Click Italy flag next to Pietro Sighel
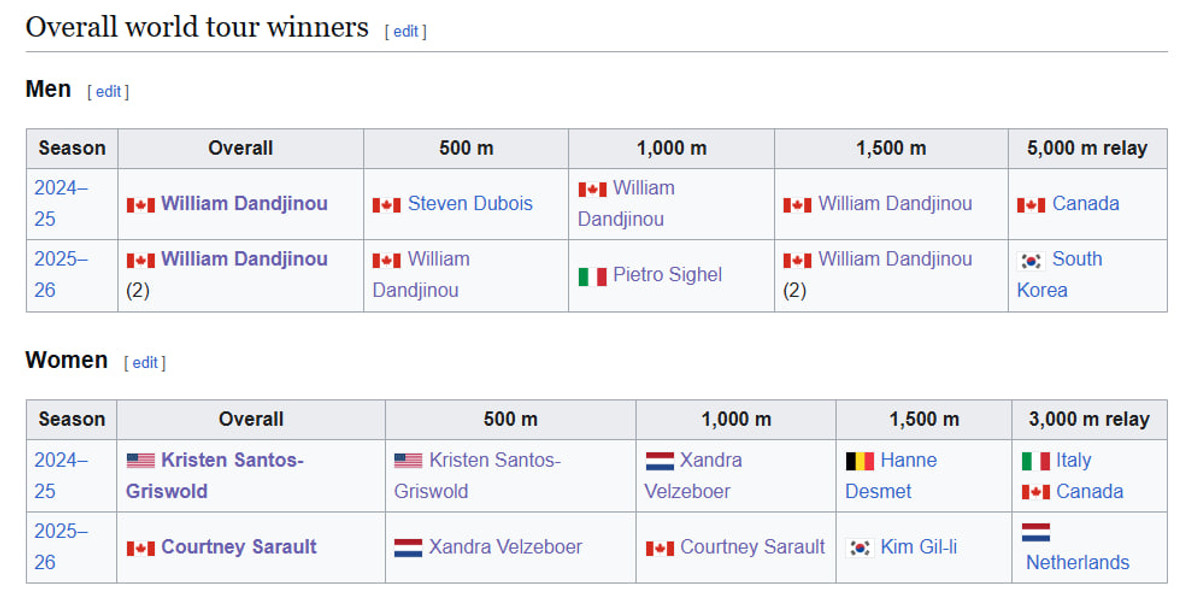The width and height of the screenshot is (1200, 605). point(592,276)
